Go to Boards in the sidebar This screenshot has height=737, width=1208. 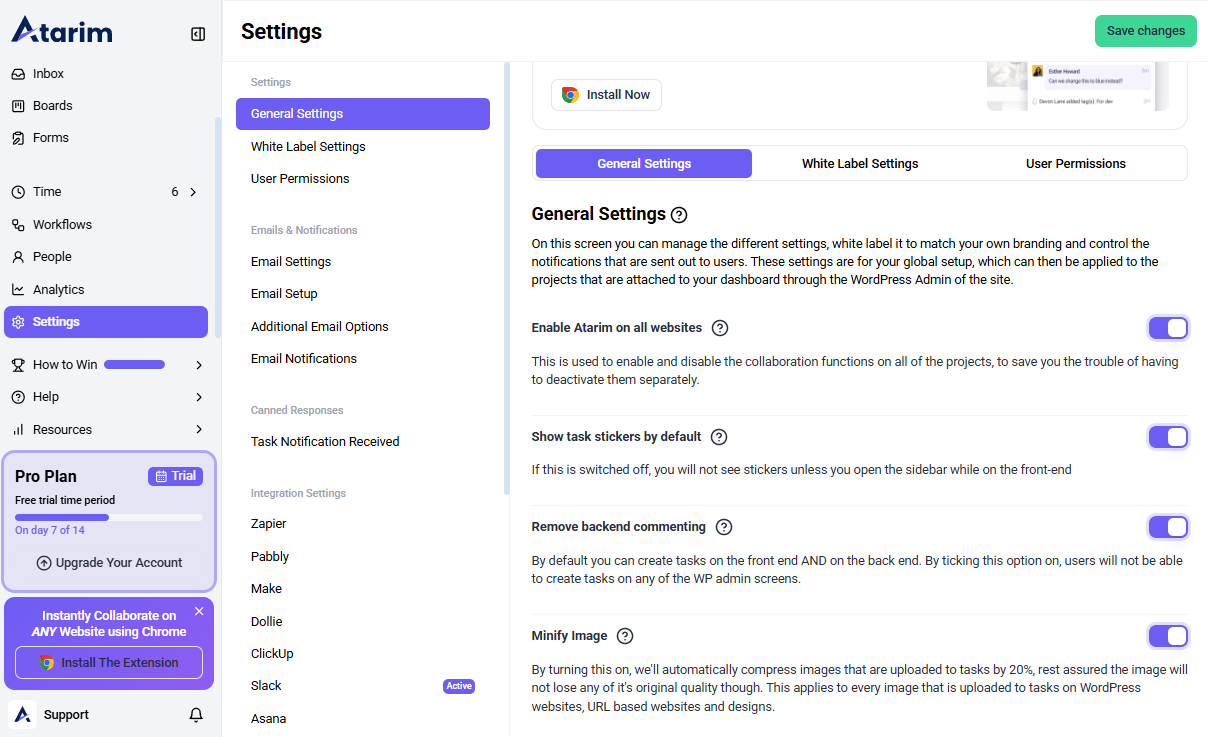(x=52, y=106)
